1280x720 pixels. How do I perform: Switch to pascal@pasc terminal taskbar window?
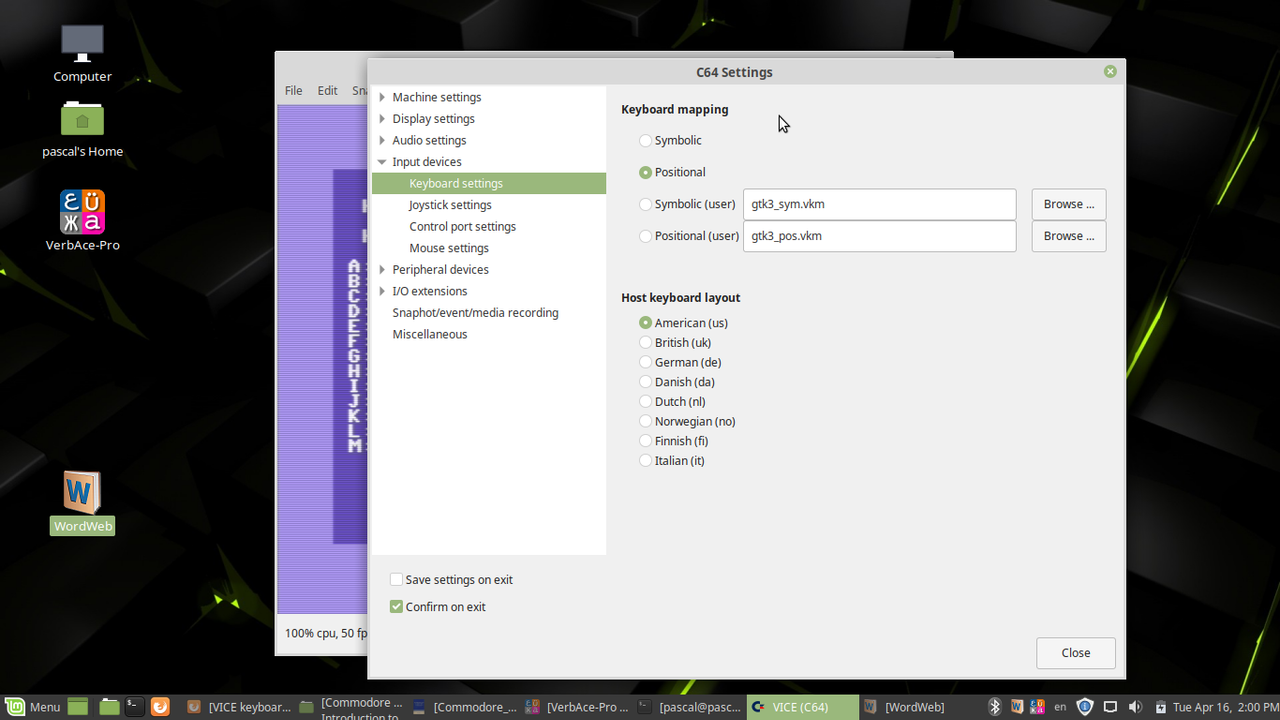coord(690,707)
